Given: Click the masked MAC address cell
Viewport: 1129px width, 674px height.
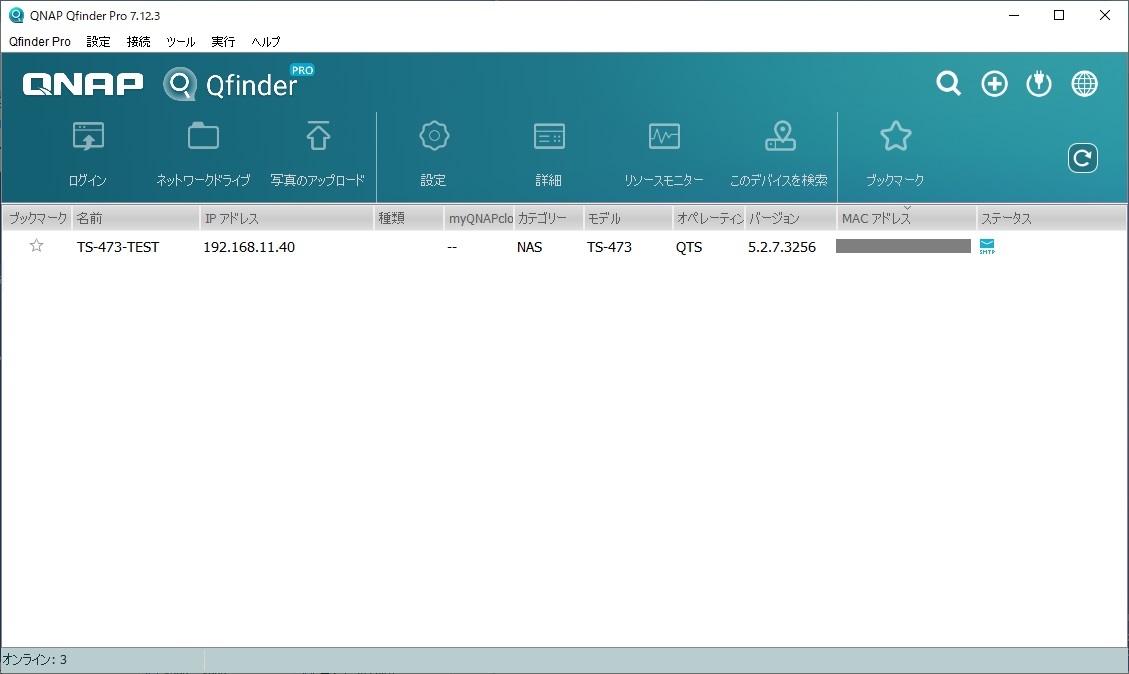Looking at the screenshot, I should coord(903,246).
